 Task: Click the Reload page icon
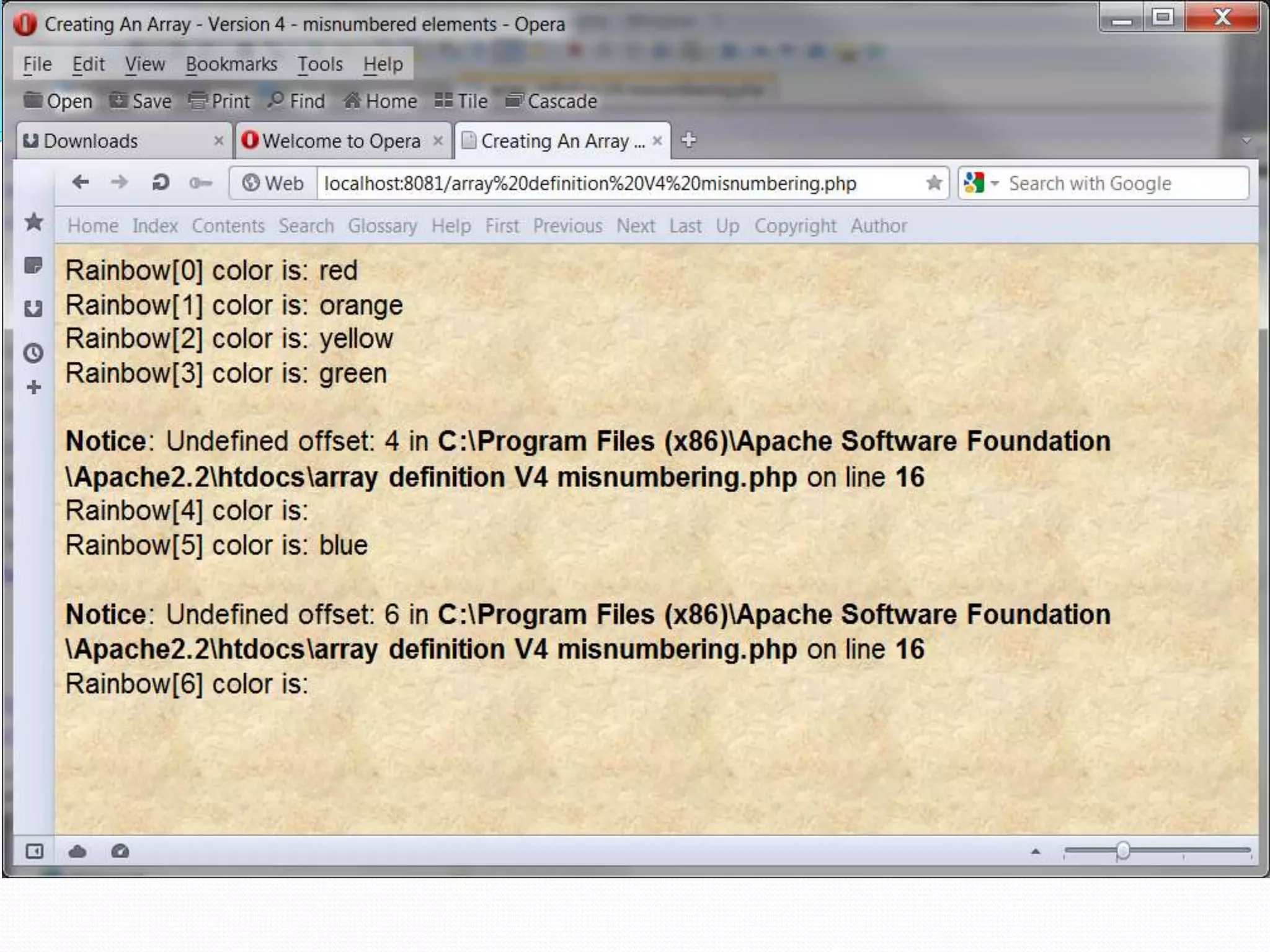tap(161, 183)
